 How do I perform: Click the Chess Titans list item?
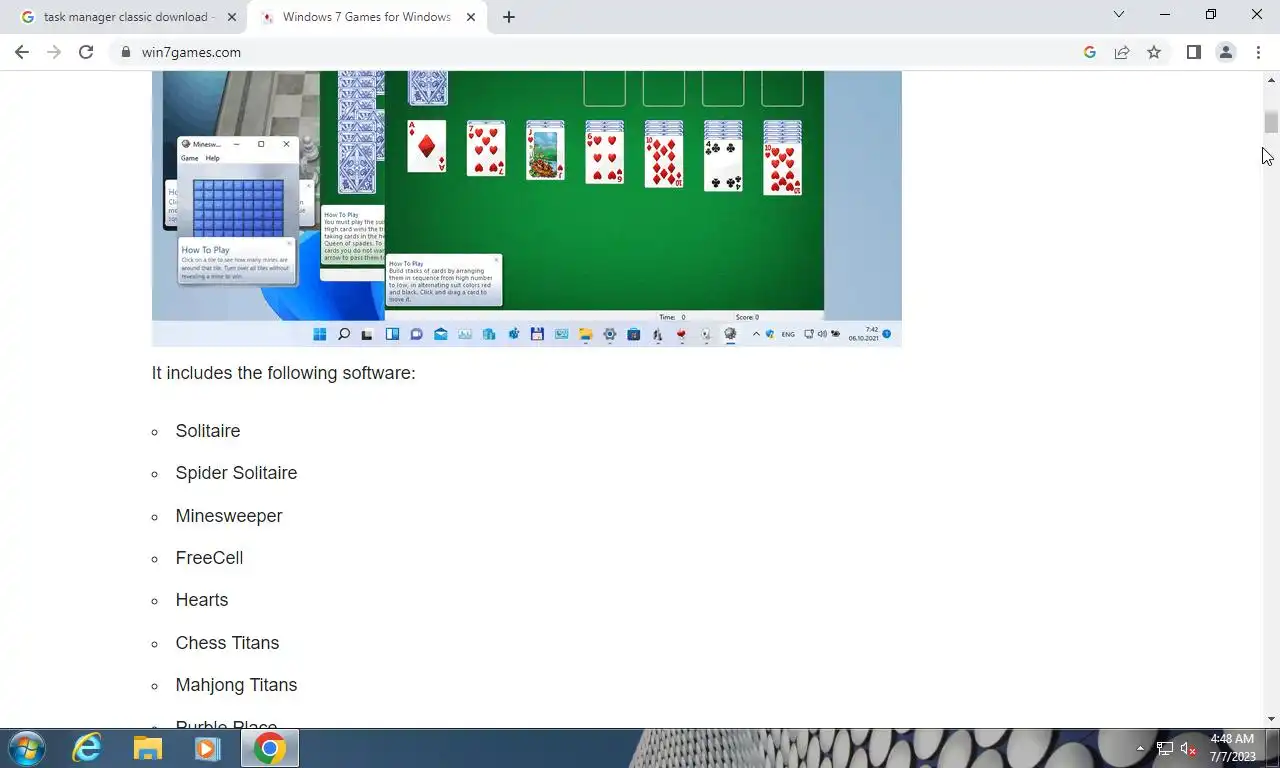tap(227, 643)
